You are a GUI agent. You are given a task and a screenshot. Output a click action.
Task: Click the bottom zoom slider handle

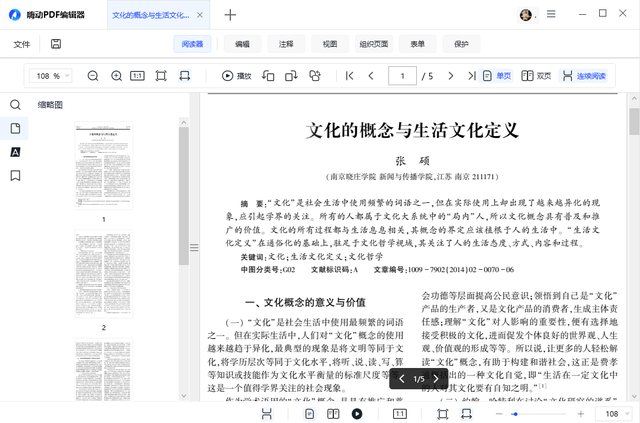point(515,414)
